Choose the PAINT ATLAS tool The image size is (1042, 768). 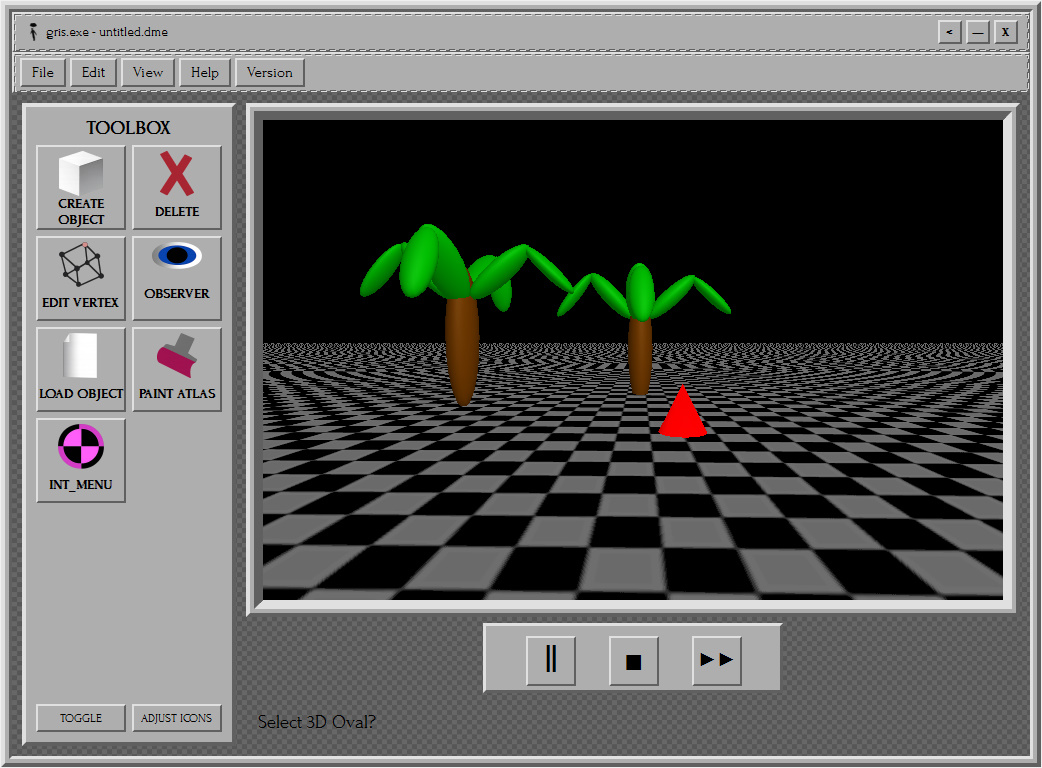(x=177, y=370)
